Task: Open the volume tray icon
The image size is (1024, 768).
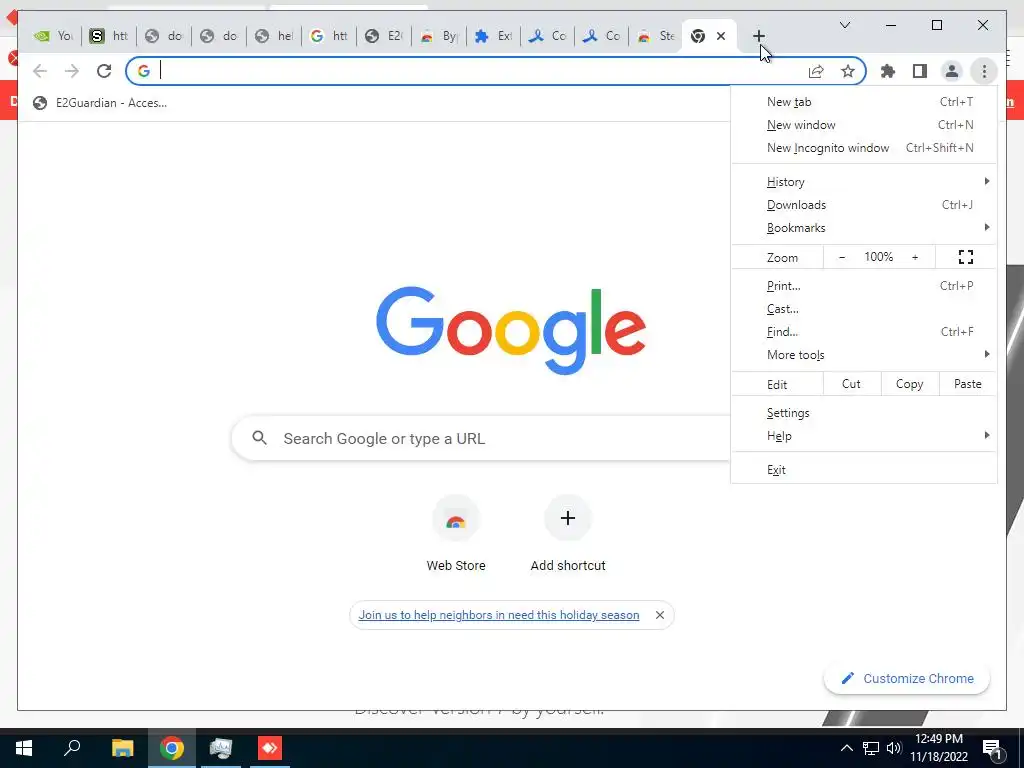Action: click(894, 748)
